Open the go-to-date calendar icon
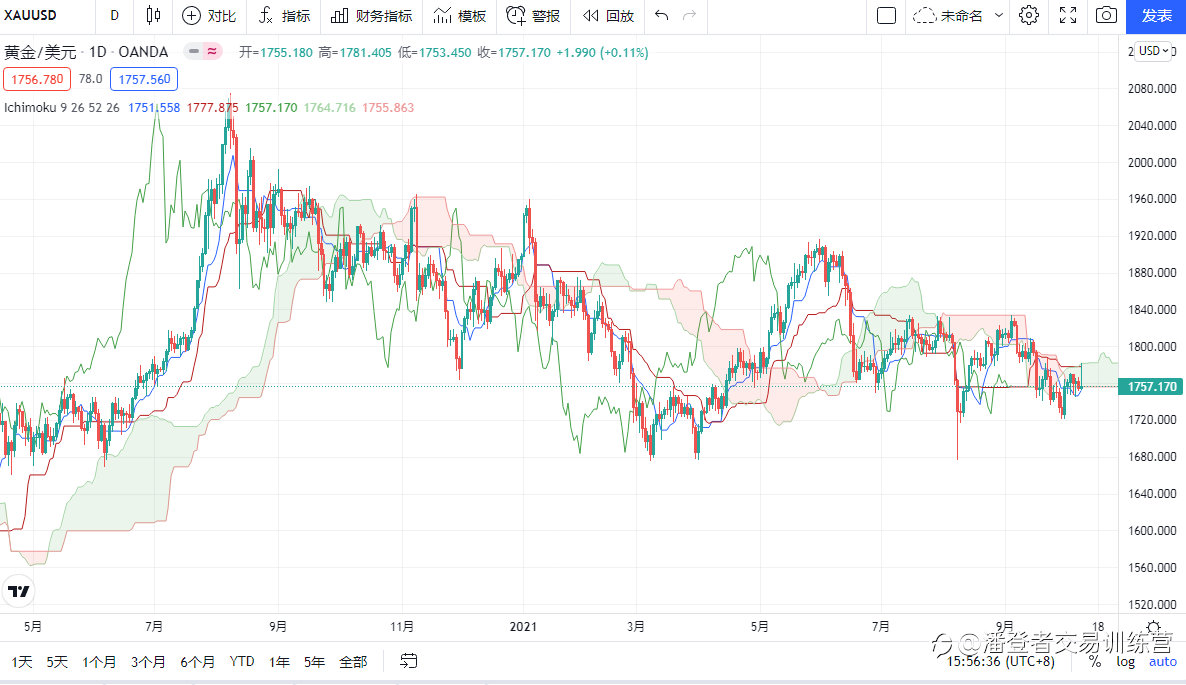Image resolution: width=1186 pixels, height=685 pixels. pos(408,661)
